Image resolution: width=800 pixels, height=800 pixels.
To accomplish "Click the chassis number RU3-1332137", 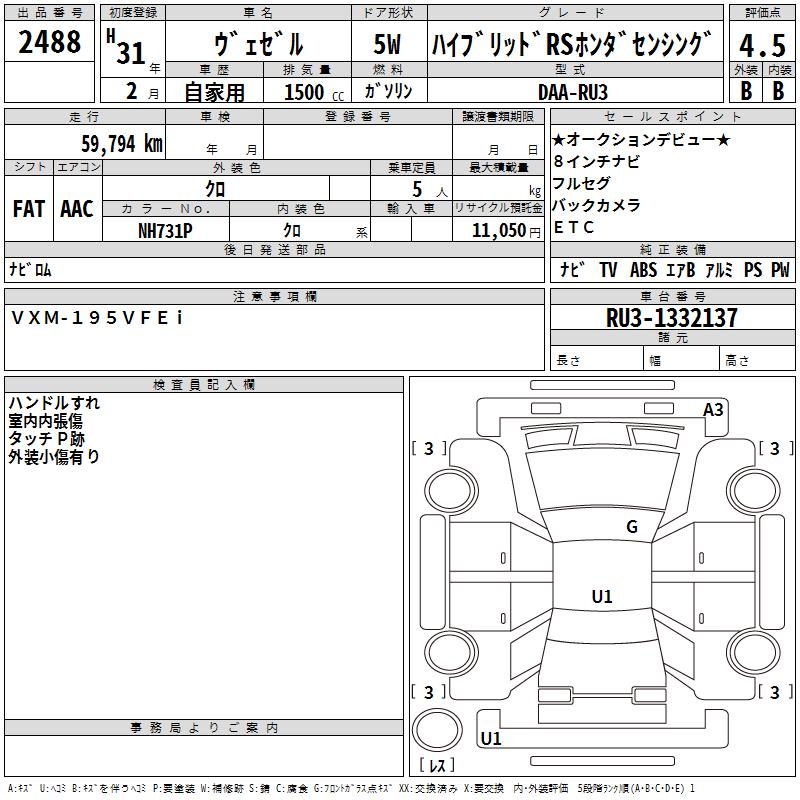I will click(671, 318).
